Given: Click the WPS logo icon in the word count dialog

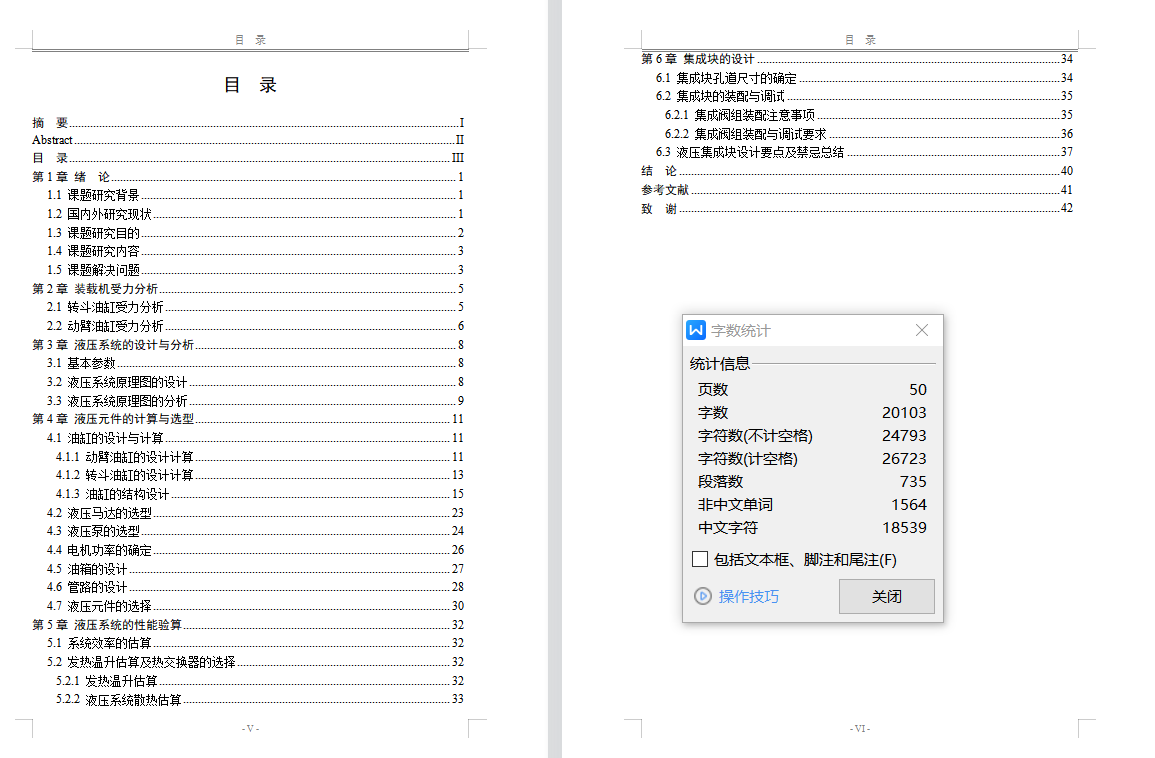Looking at the screenshot, I should pyautogui.click(x=696, y=330).
